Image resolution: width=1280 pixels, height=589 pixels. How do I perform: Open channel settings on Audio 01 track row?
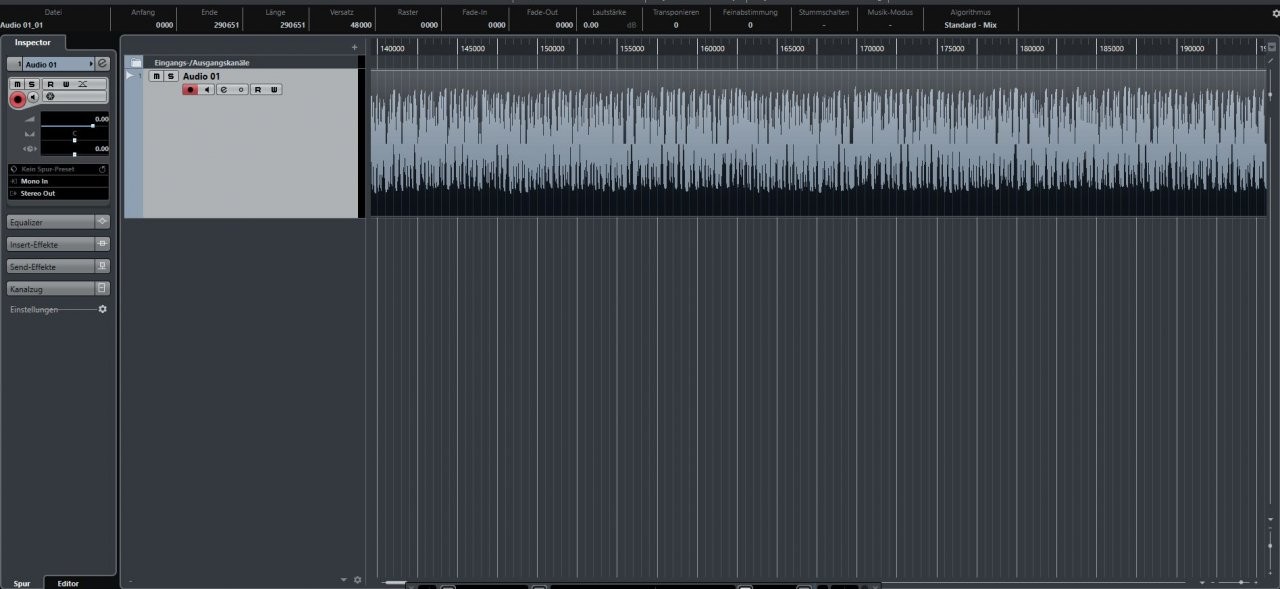point(223,90)
